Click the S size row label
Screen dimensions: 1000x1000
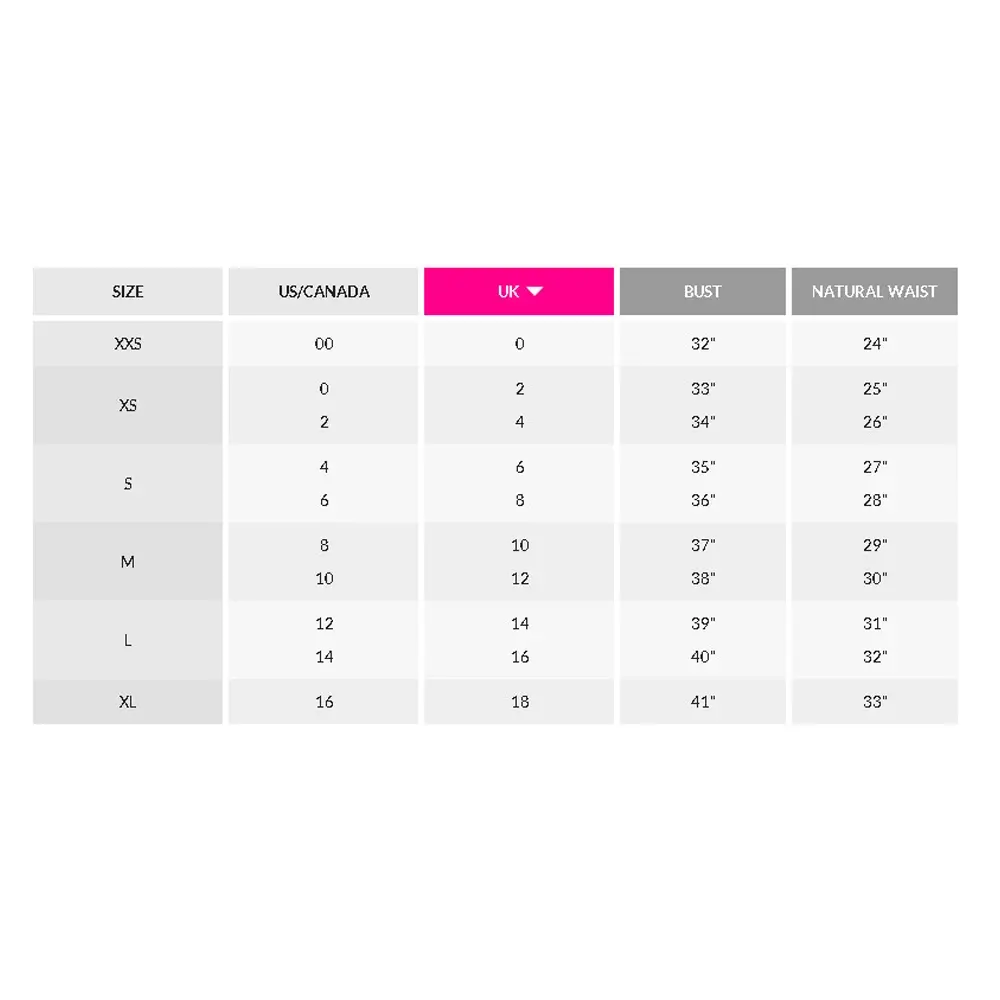128,483
